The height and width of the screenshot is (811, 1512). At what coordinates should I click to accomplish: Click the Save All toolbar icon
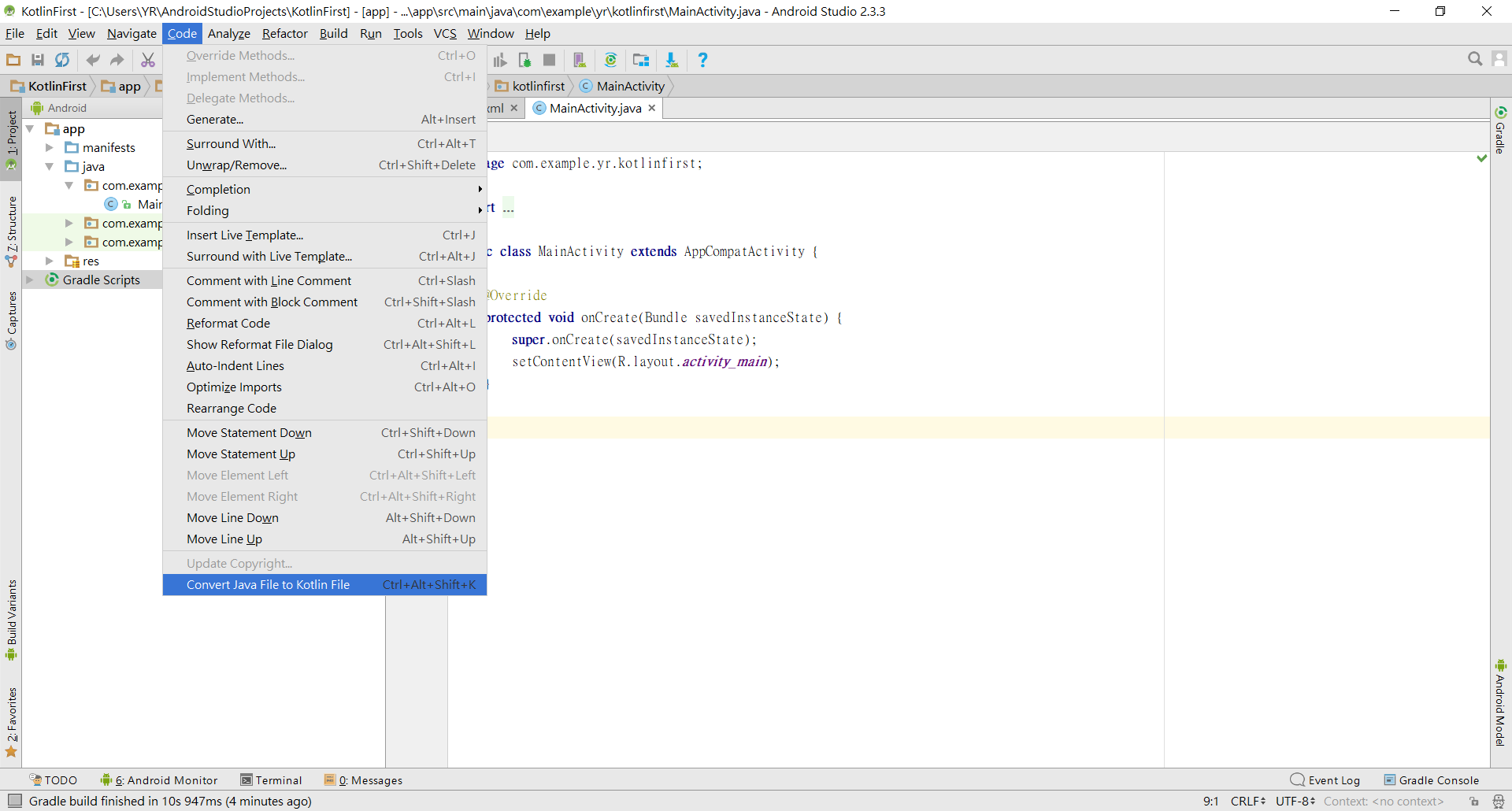pyautogui.click(x=37, y=60)
